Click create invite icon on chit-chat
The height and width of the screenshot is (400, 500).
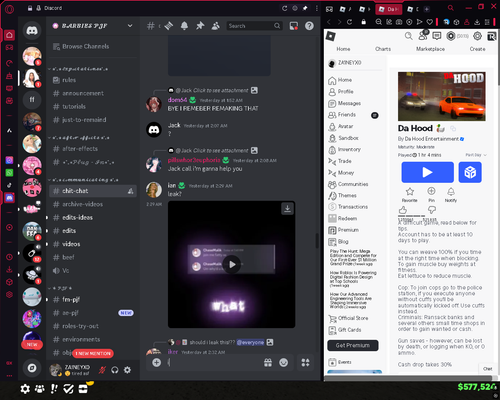point(131,191)
